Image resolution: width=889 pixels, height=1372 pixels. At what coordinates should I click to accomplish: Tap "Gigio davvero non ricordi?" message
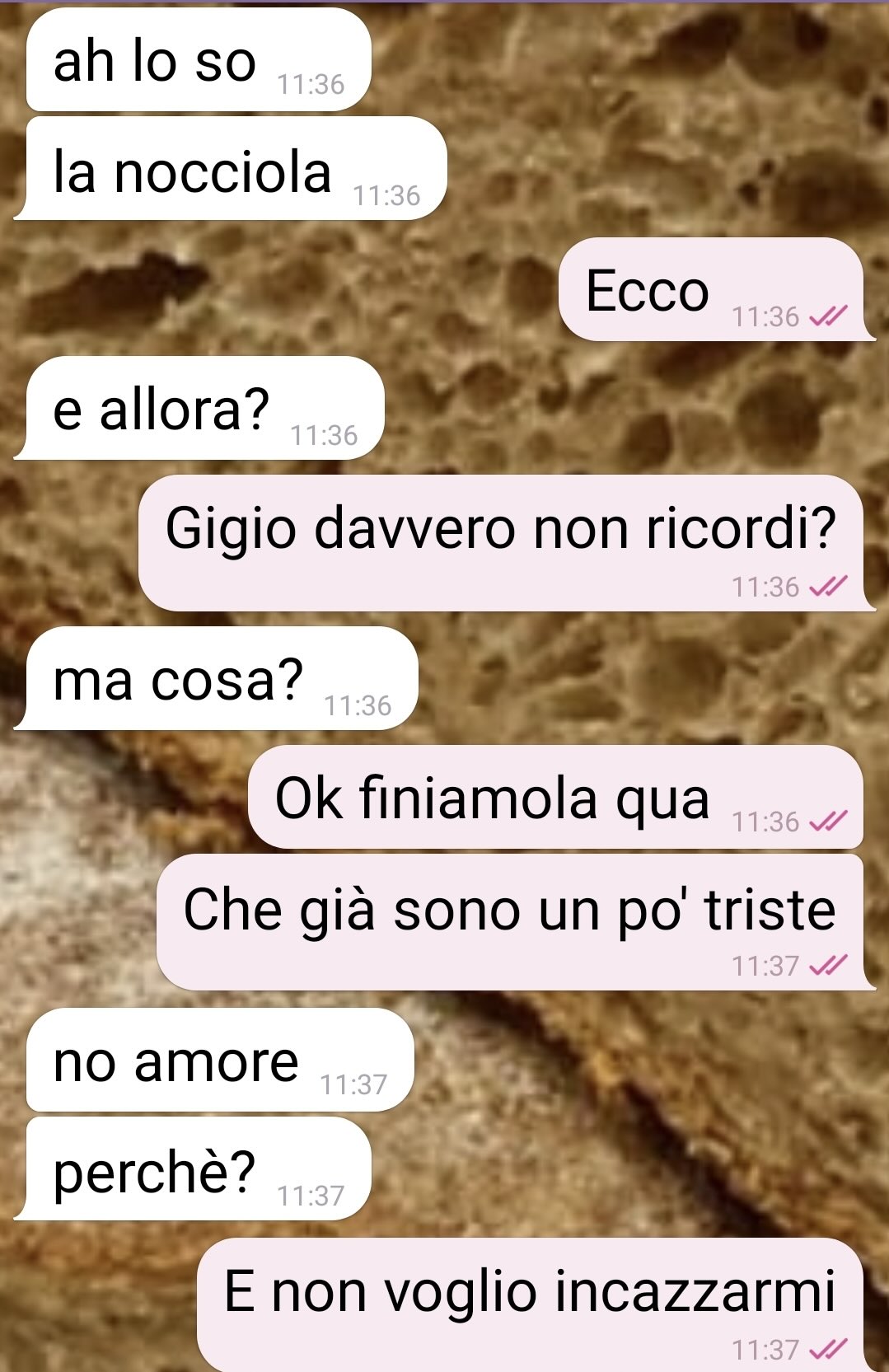coord(506,543)
